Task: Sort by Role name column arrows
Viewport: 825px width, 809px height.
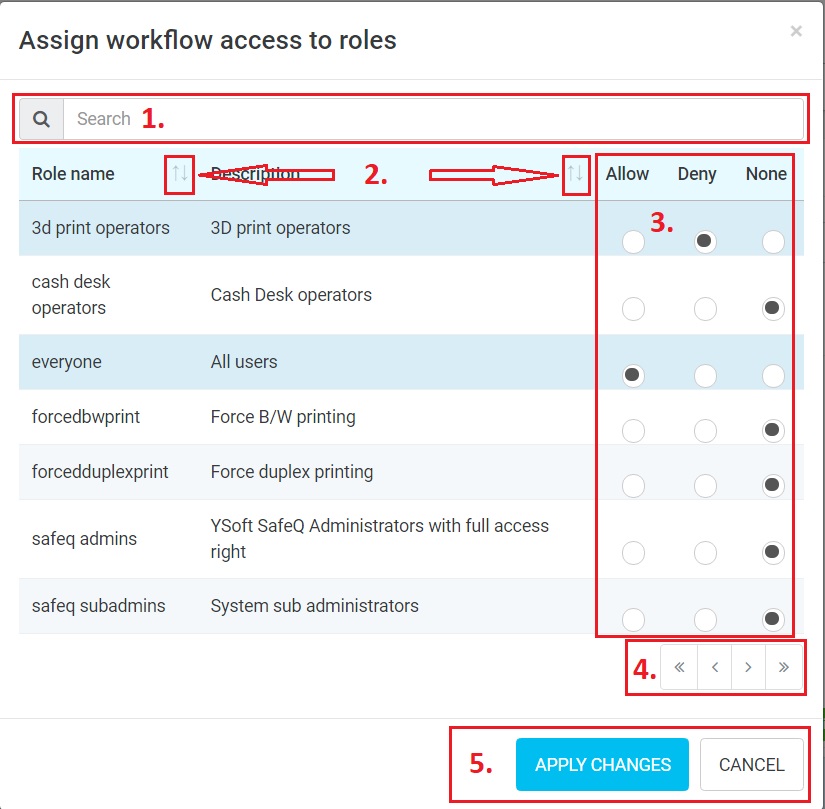Action: (x=180, y=174)
